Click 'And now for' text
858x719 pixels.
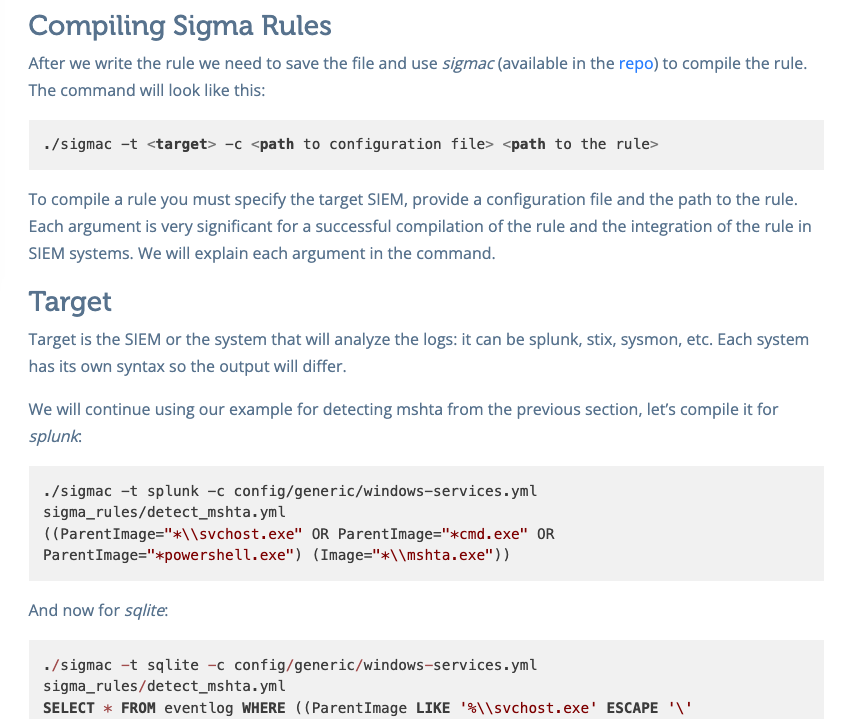pos(74,610)
